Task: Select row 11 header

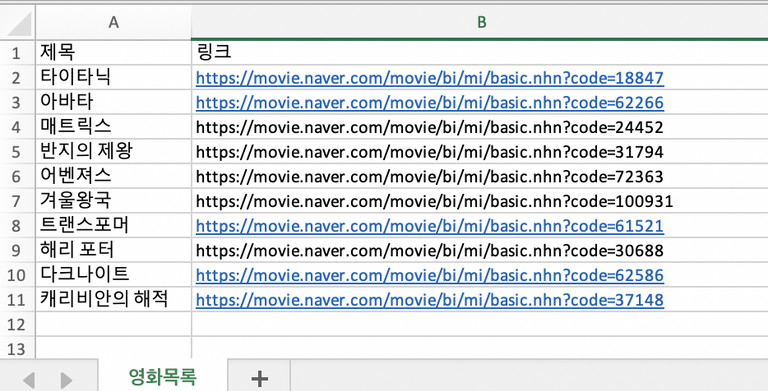Action: pos(17,299)
